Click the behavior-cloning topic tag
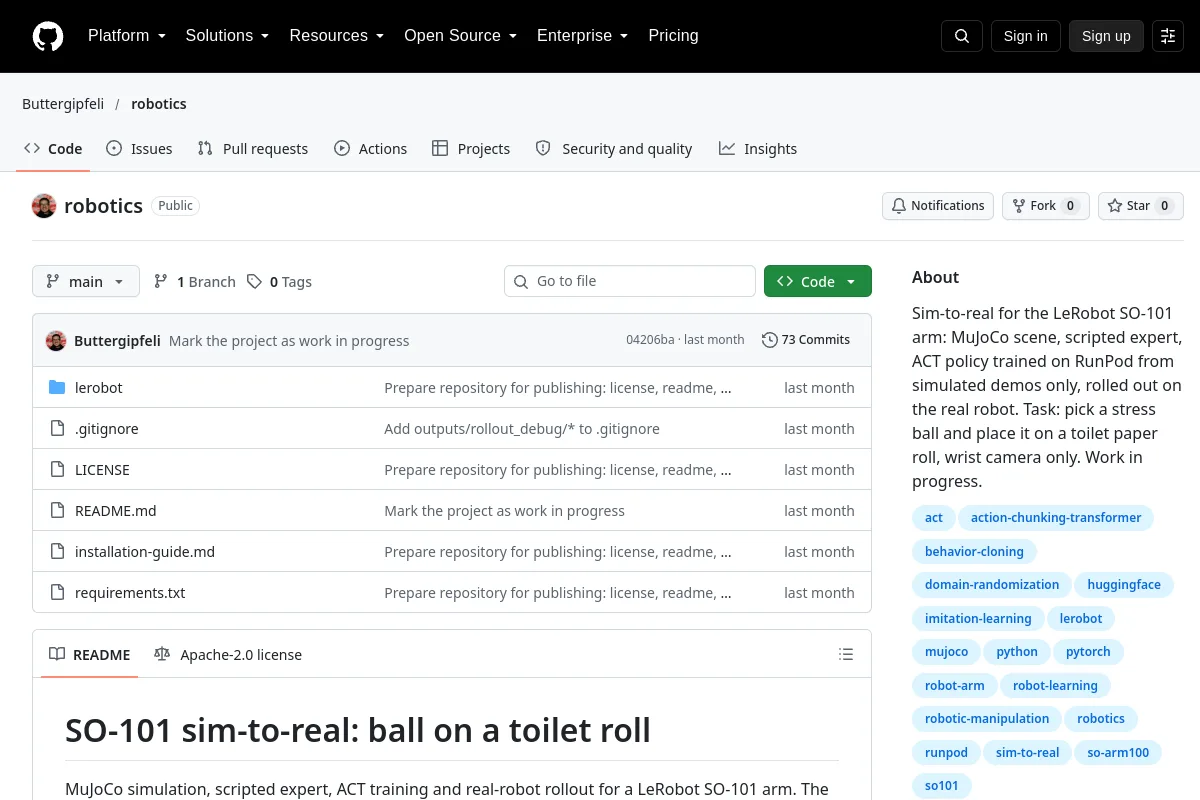Viewport: 1200px width, 800px height. point(974,551)
